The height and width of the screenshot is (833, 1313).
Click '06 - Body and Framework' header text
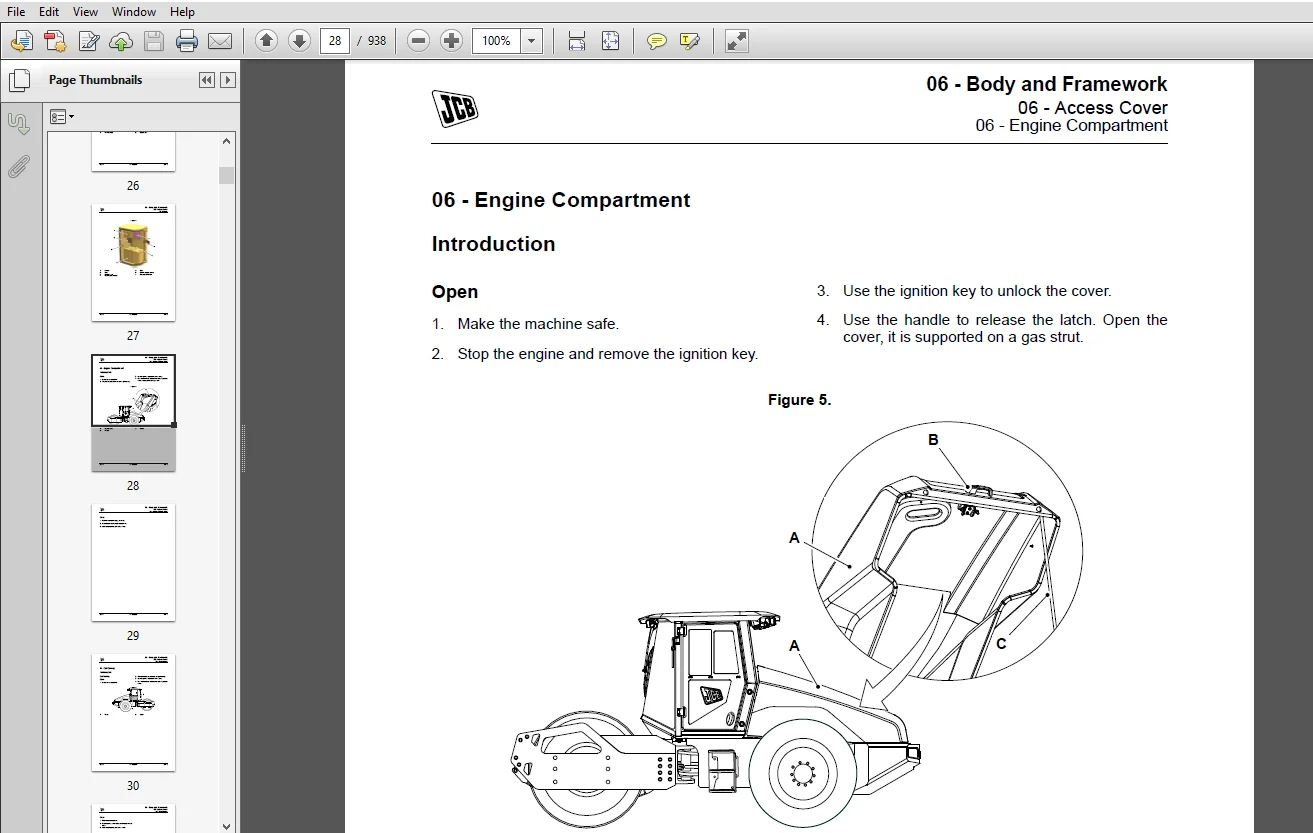[1047, 84]
